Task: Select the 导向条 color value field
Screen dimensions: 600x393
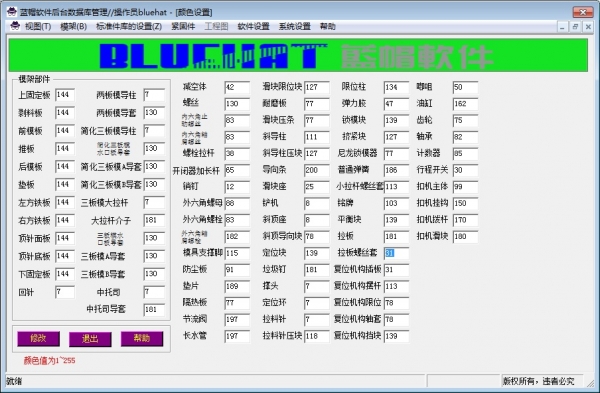Action: (317, 170)
